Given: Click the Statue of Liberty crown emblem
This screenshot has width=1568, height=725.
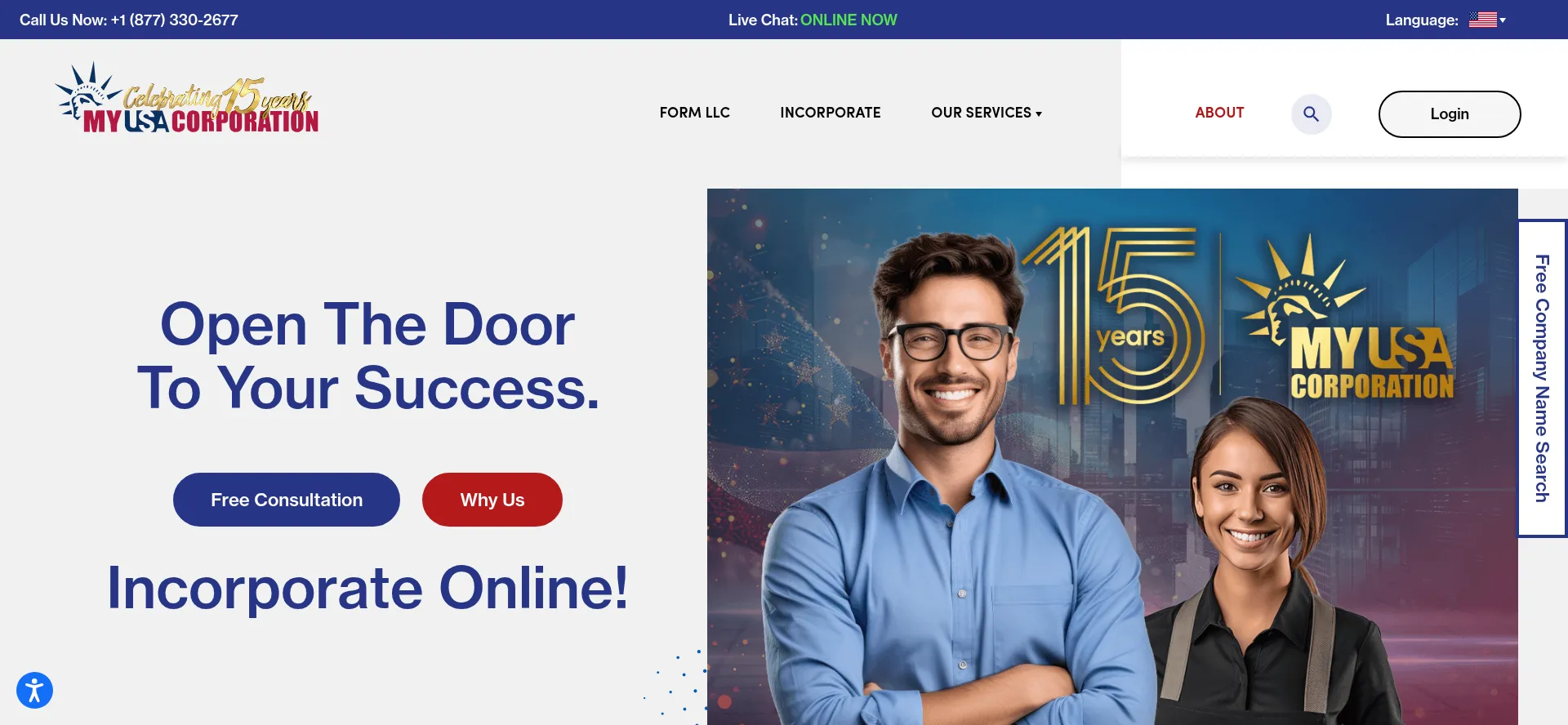Looking at the screenshot, I should click(x=1300, y=290).
